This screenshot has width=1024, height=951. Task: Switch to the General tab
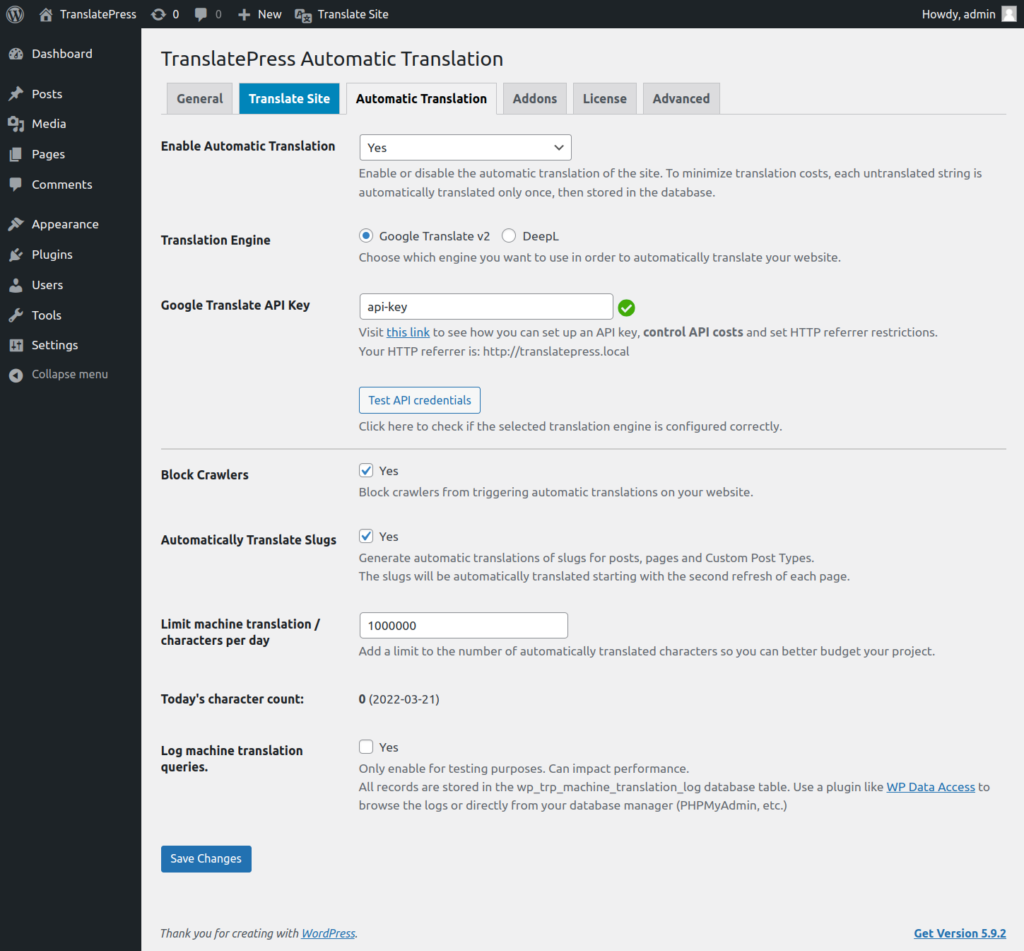click(x=200, y=99)
